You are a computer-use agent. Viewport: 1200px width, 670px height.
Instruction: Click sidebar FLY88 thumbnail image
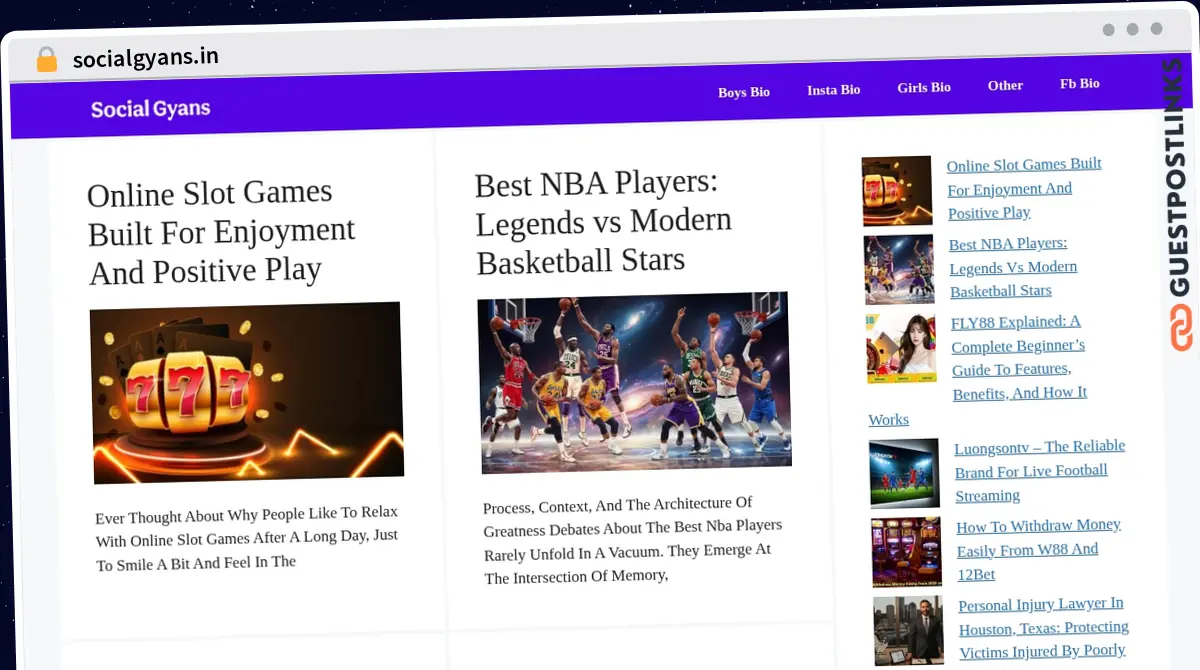[x=901, y=348]
